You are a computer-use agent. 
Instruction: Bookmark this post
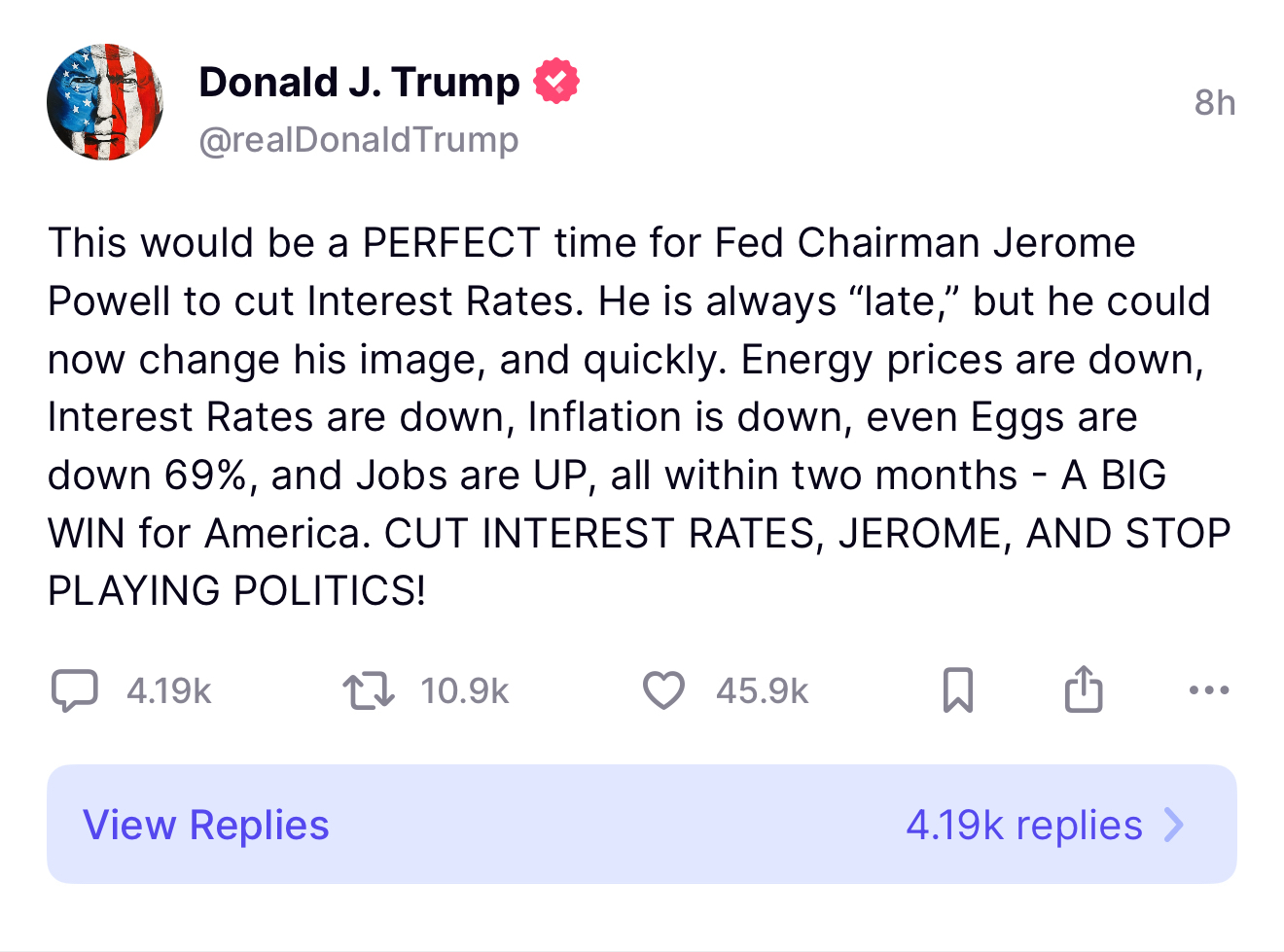tap(958, 690)
